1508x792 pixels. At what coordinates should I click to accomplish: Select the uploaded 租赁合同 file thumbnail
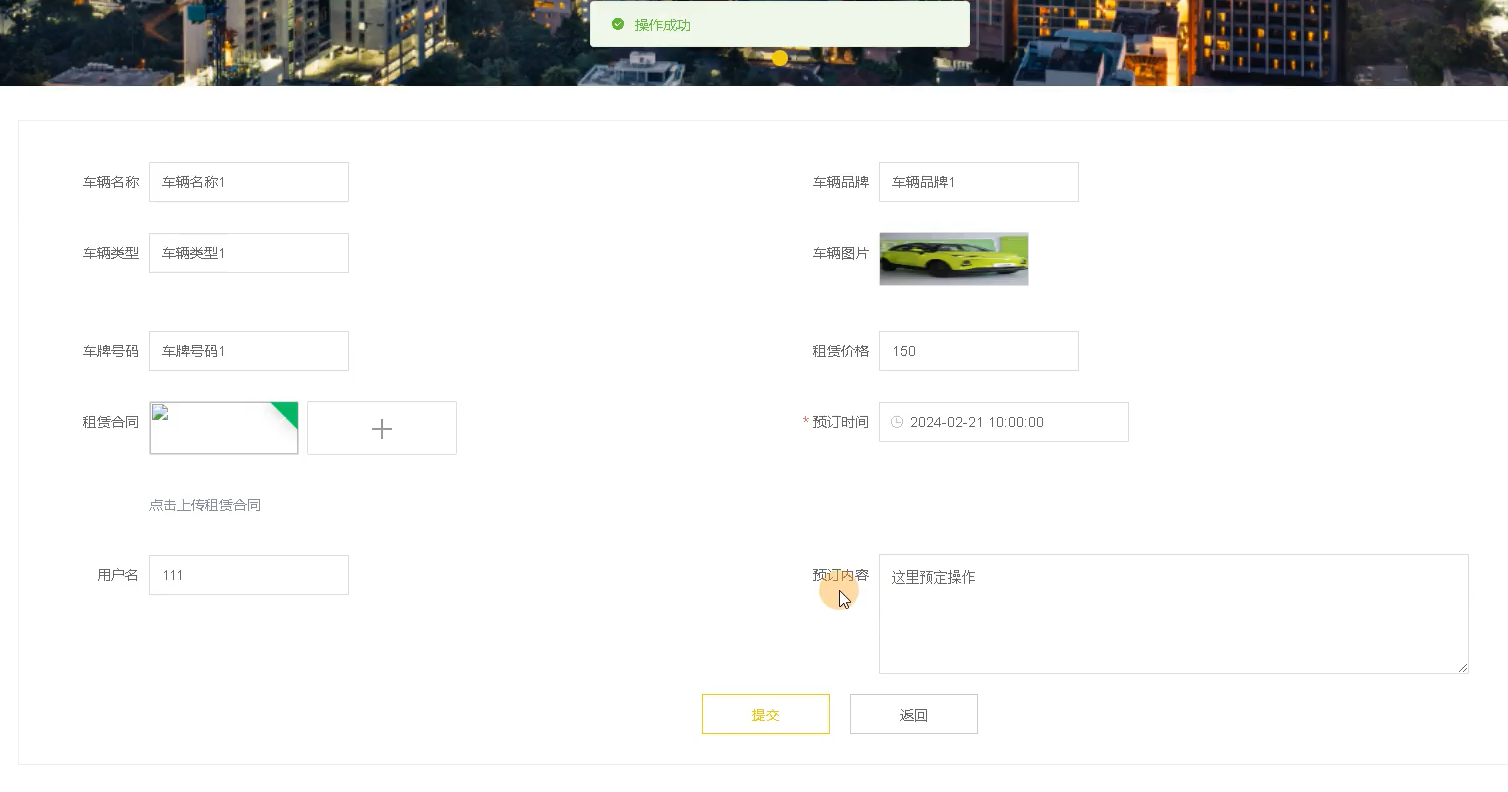click(x=224, y=428)
